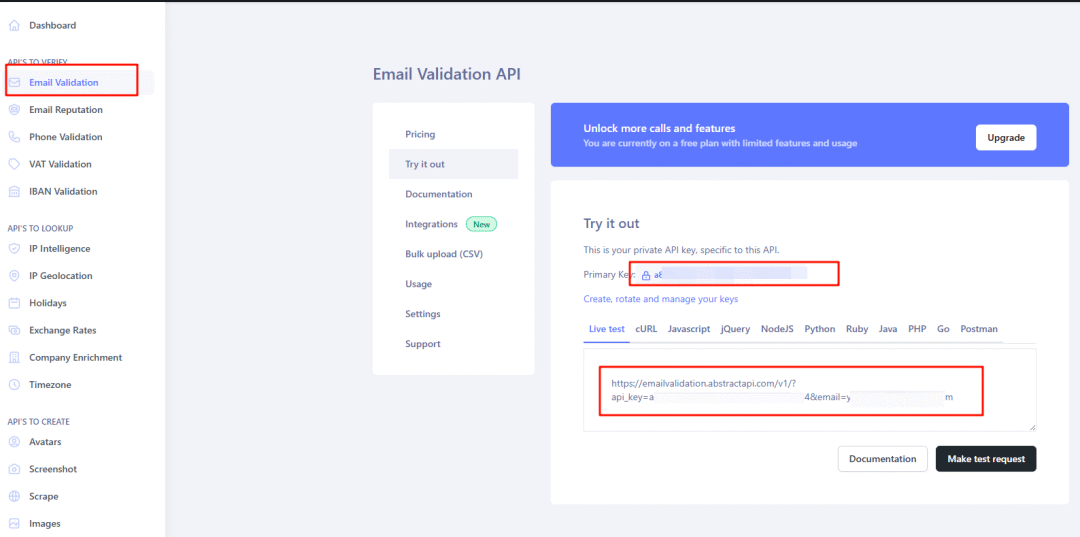Go to IP Geolocation API
Viewport: 1080px width, 537px height.
tap(61, 275)
